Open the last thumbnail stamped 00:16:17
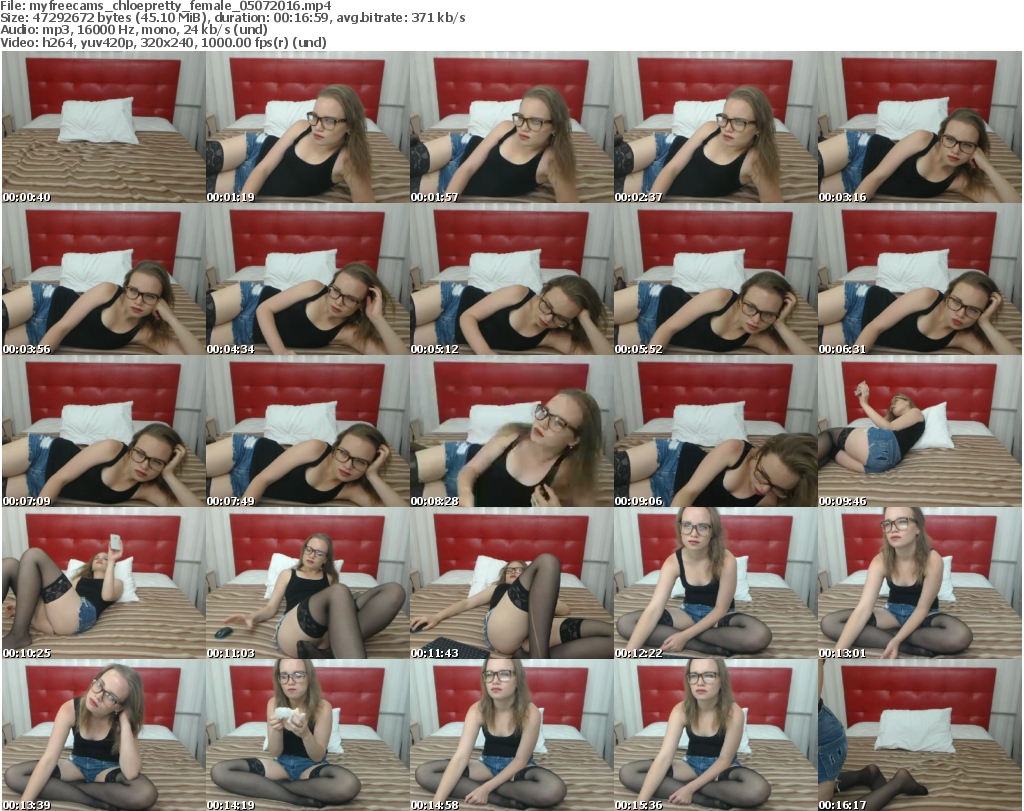Image resolution: width=1024 pixels, height=811 pixels. (919, 735)
